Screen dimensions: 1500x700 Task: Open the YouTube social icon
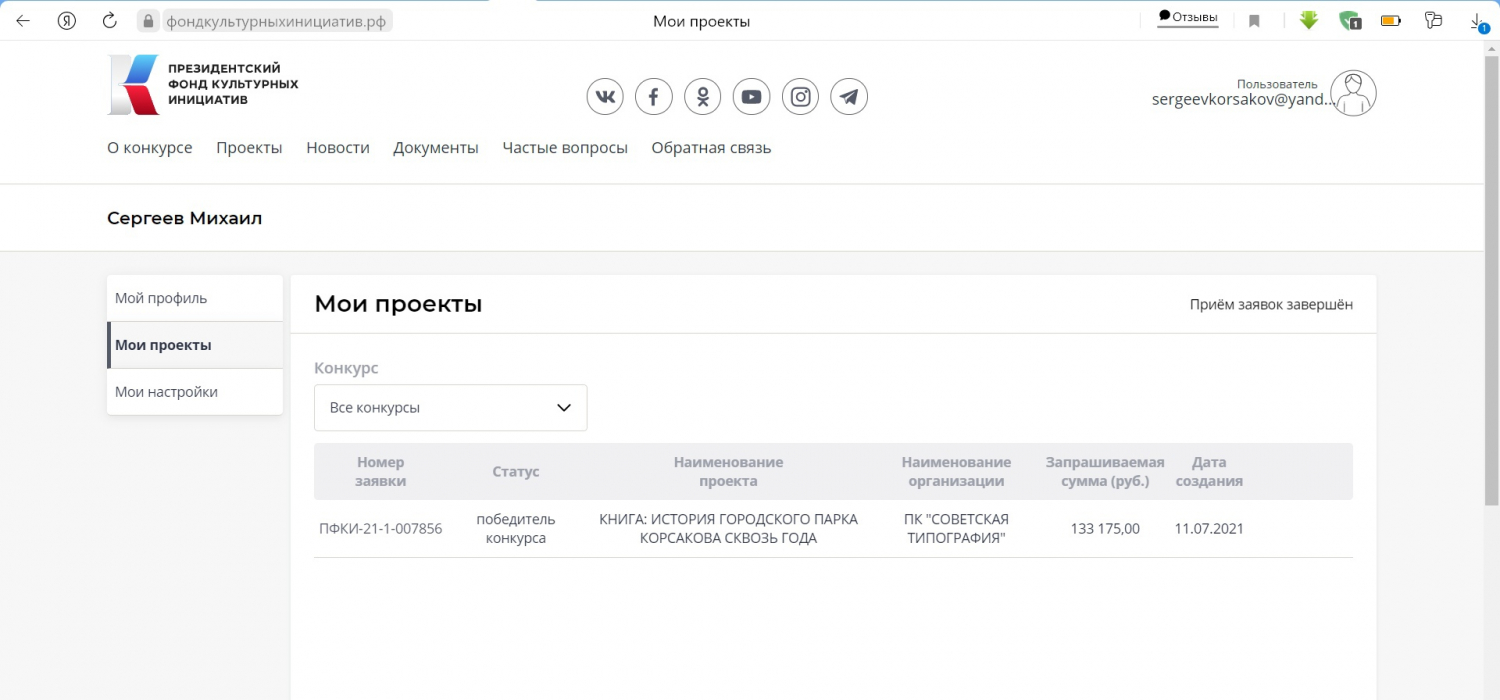pos(752,97)
